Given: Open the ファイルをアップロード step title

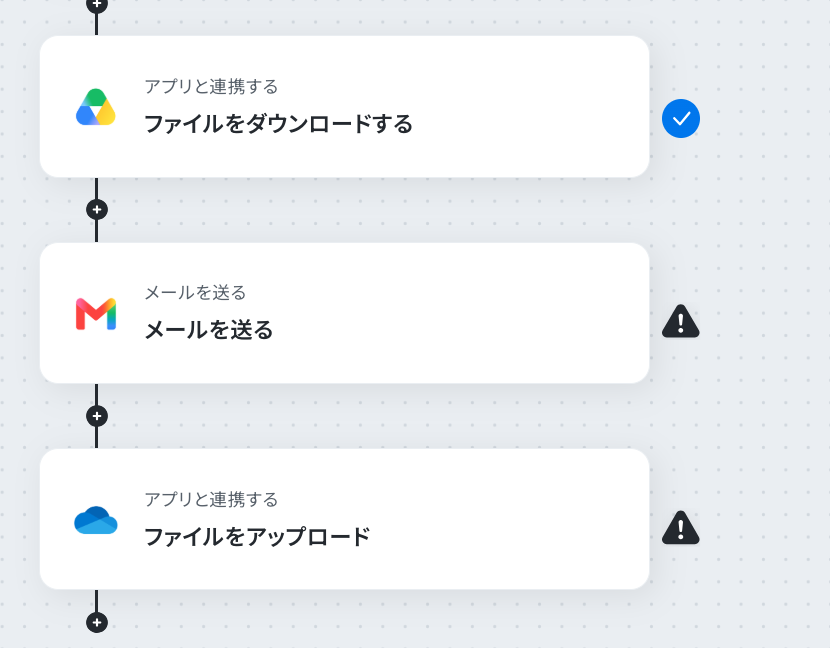Looking at the screenshot, I should pyautogui.click(x=257, y=536).
